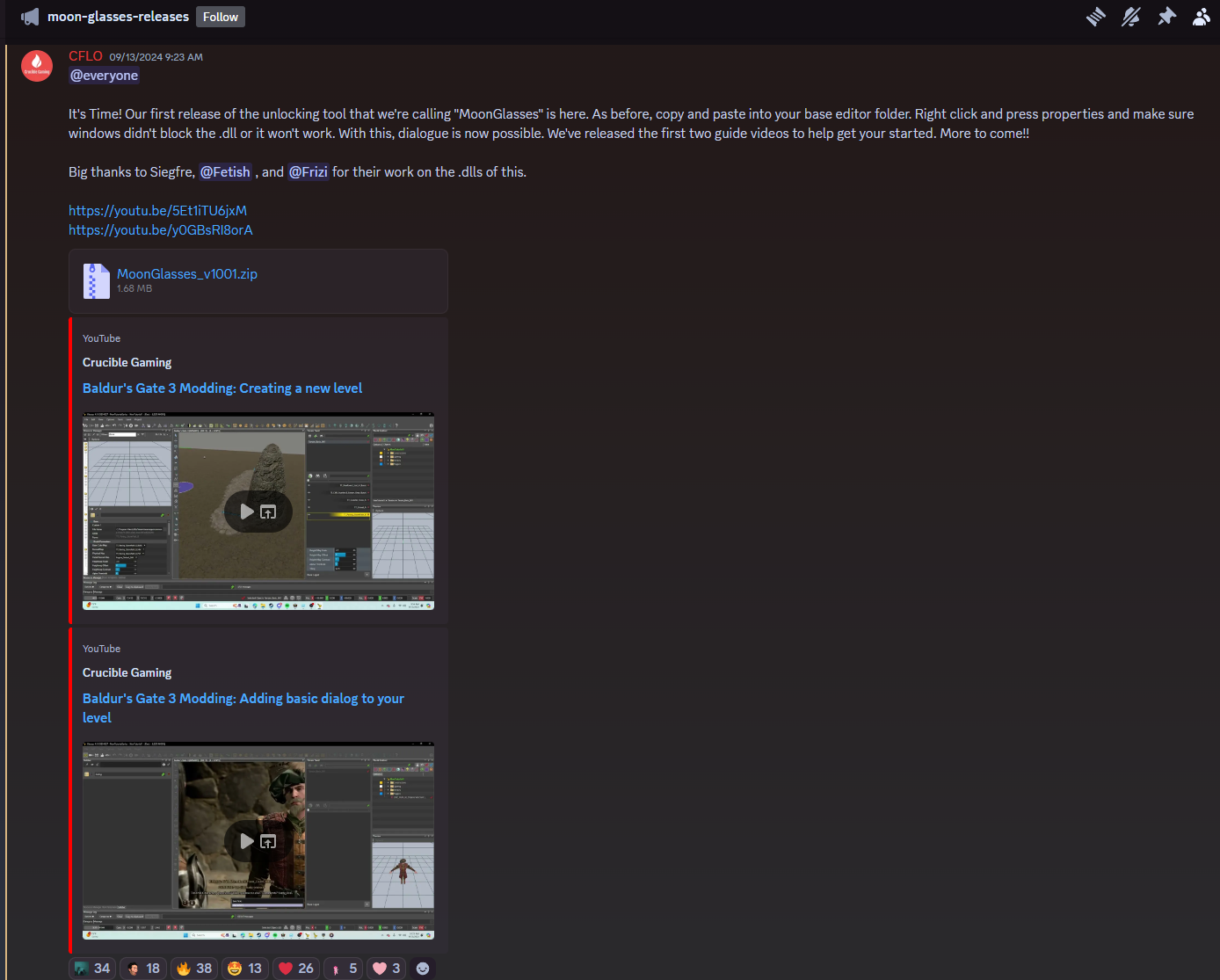Image resolution: width=1220 pixels, height=980 pixels.
Task: Click the YouTube label on first embed
Action: tap(101, 338)
